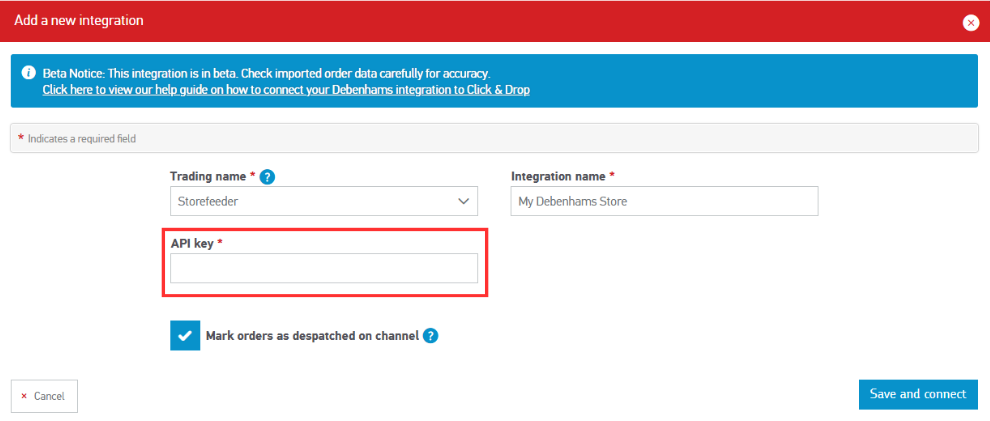
Task: Expand the Trading name chevron arrow
Action: (x=463, y=201)
